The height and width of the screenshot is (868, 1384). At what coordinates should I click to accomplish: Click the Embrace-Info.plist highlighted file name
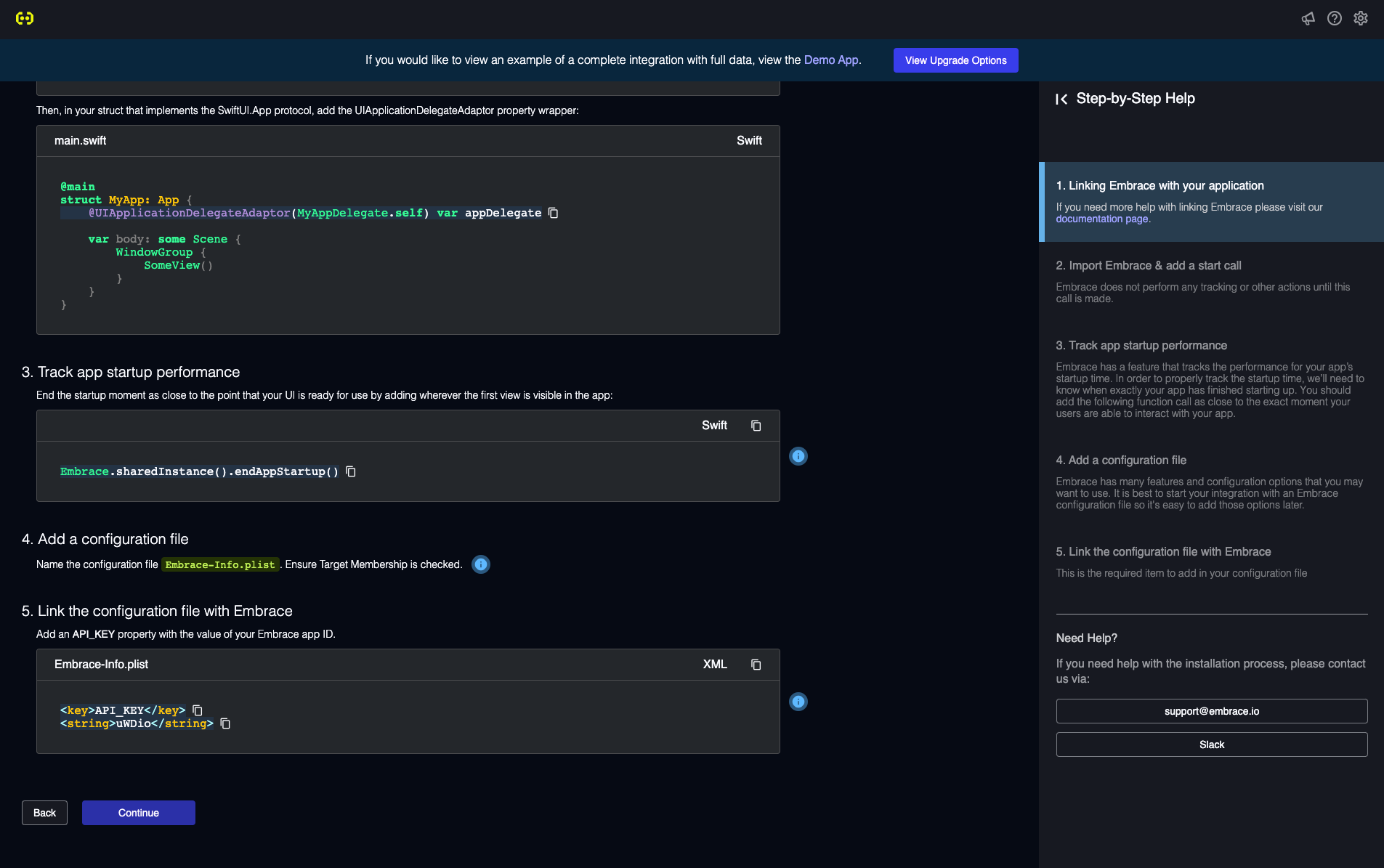(x=220, y=564)
